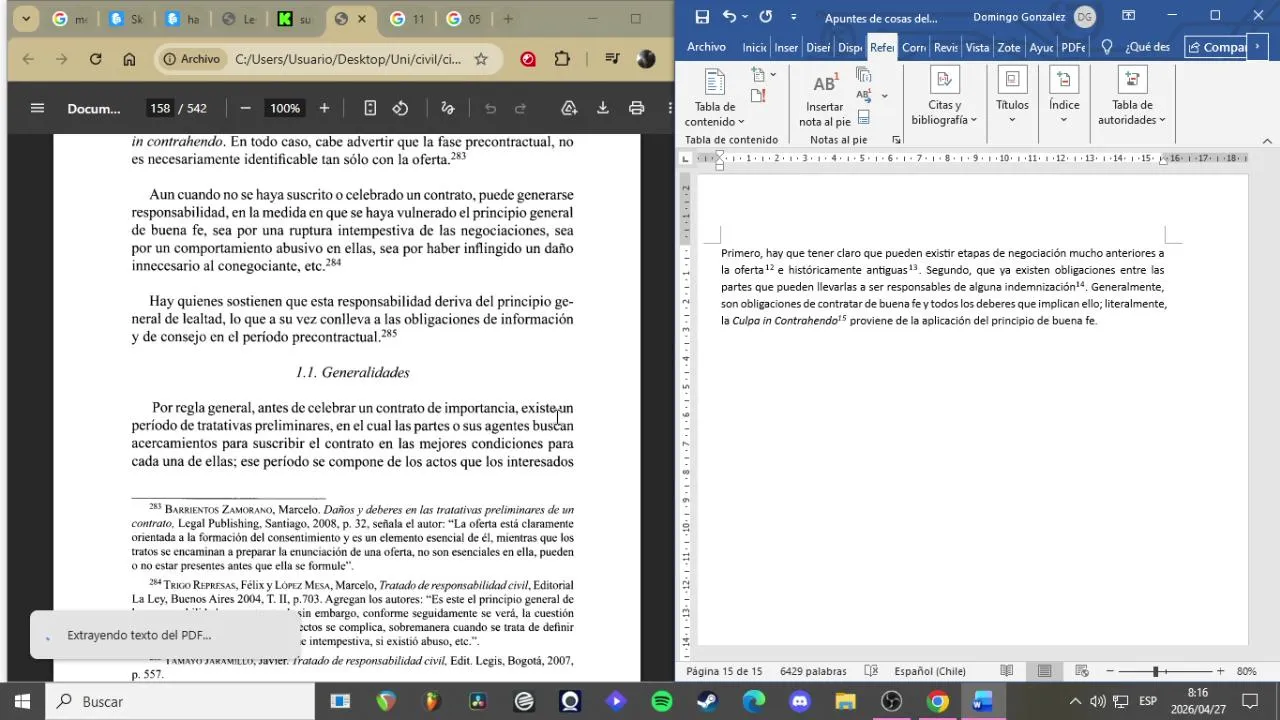This screenshot has width=1280, height=720.
Task: Click the Chrome address bar URL
Action: (x=348, y=59)
